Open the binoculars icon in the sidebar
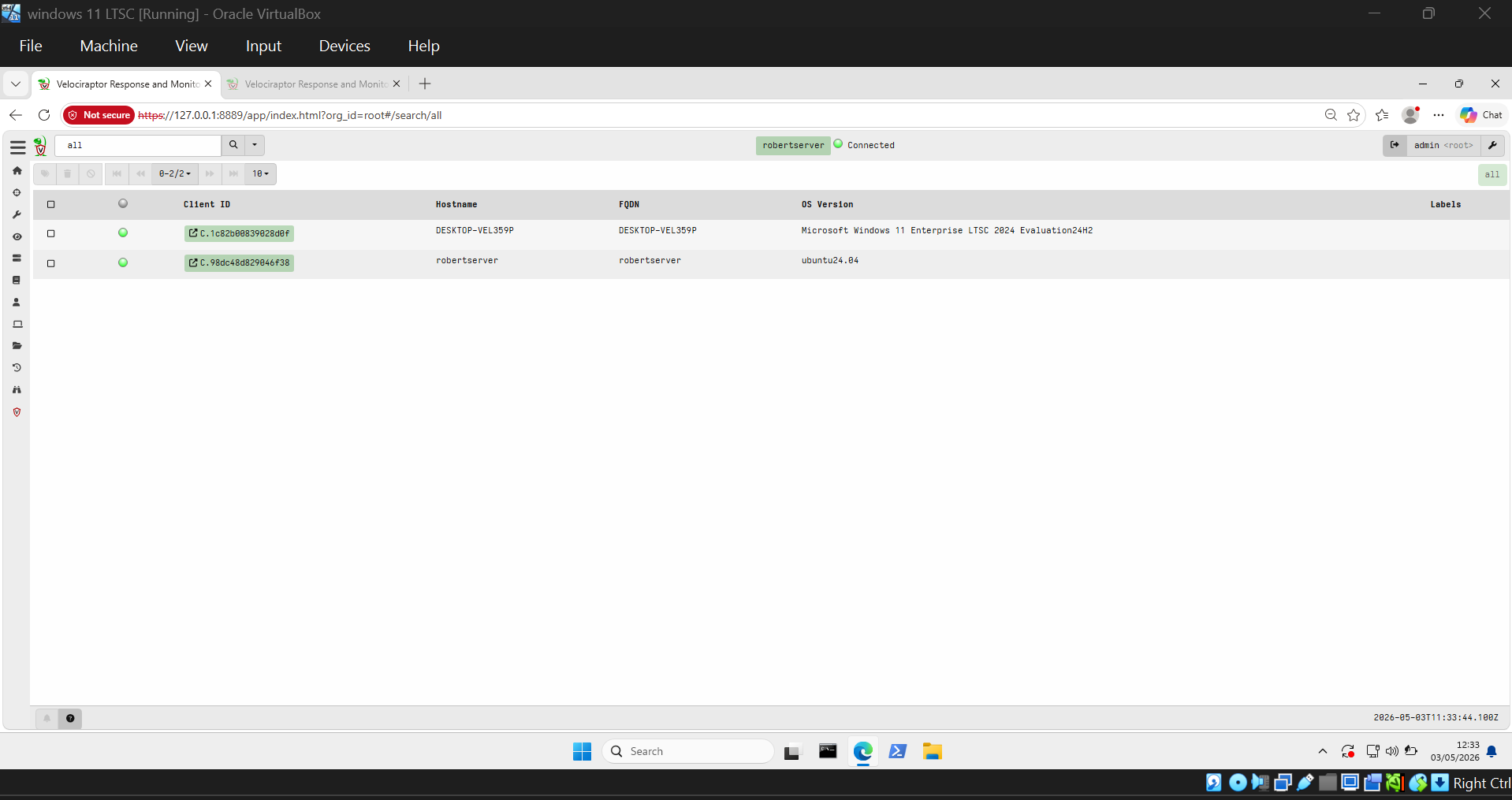 coord(17,389)
